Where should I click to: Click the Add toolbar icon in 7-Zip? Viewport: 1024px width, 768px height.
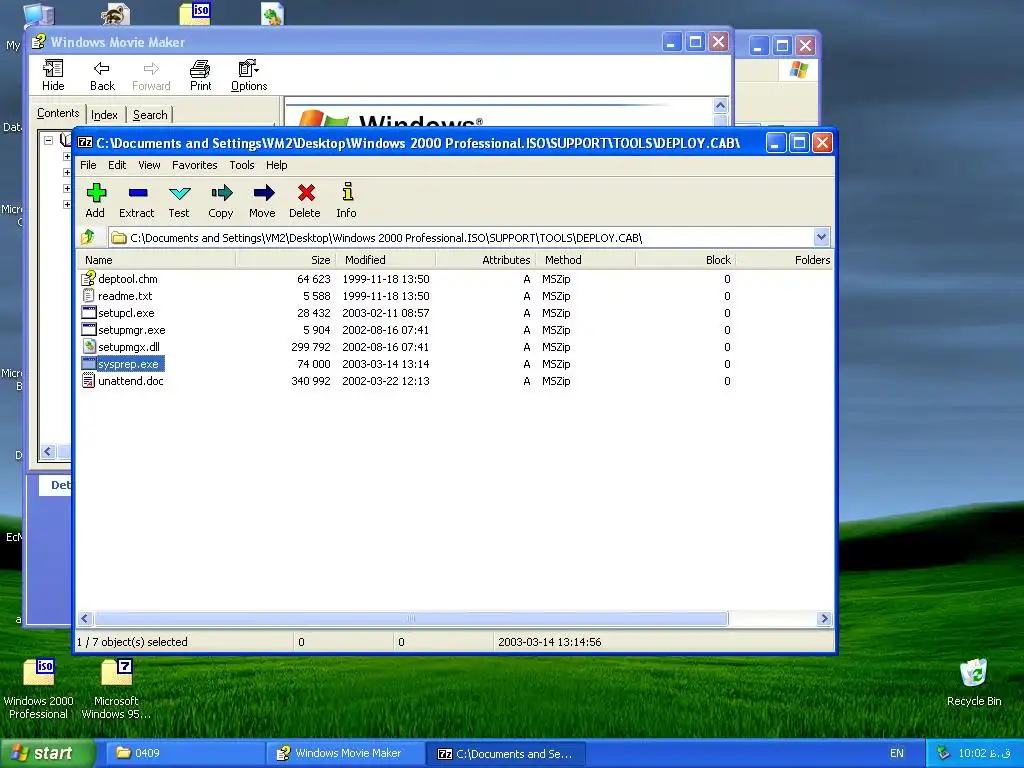(x=96, y=193)
